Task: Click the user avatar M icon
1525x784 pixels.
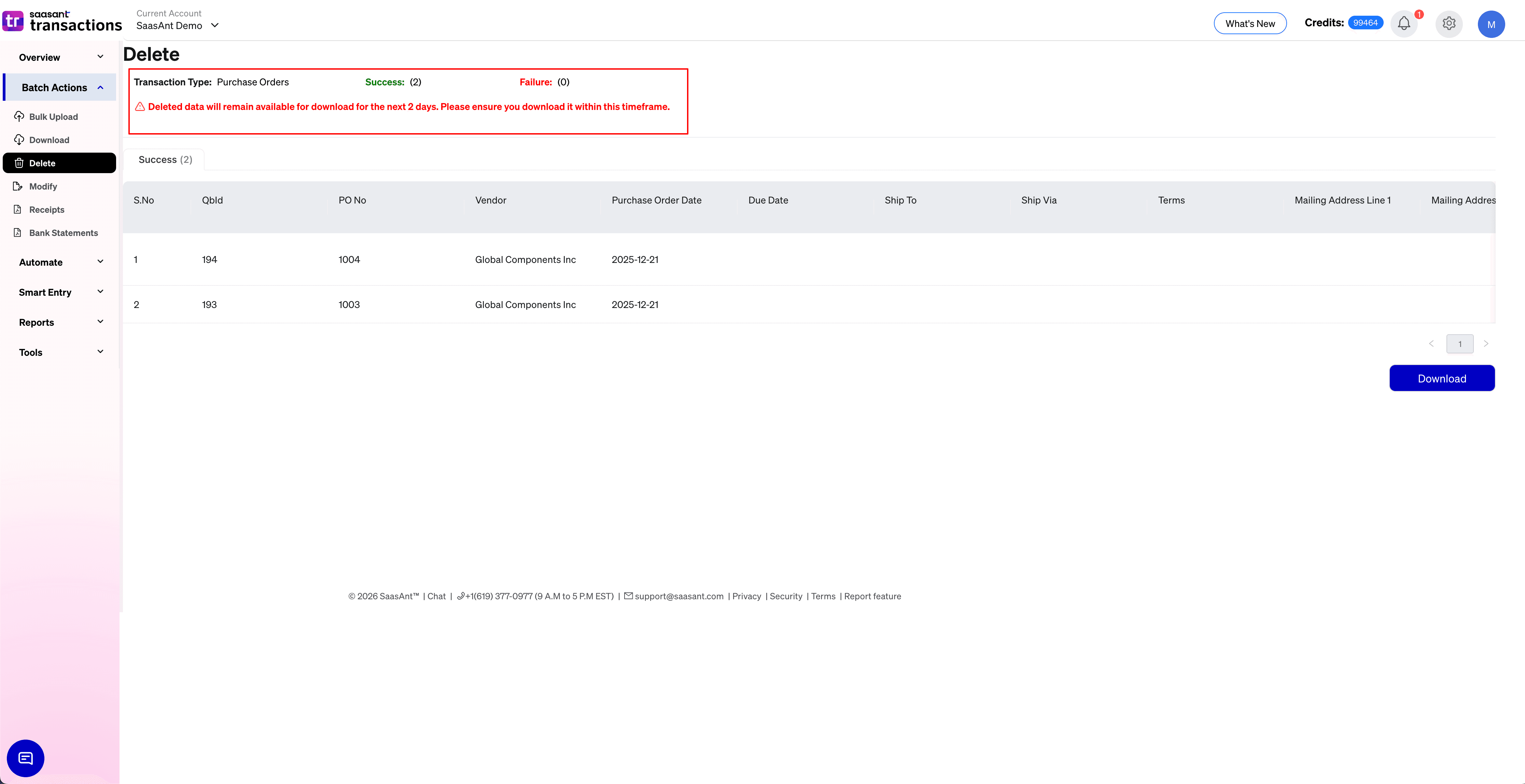Action: [1491, 24]
